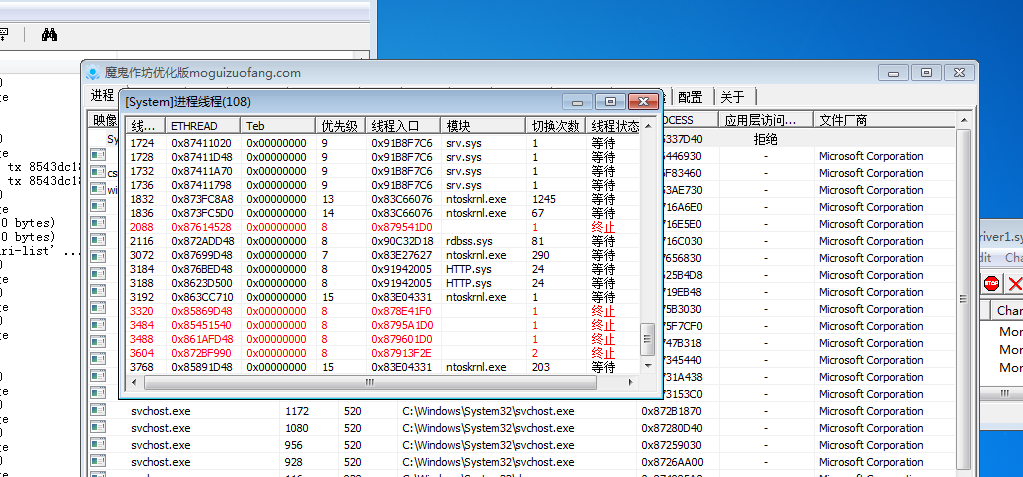Maximize the System thread dialog
1023x477 pixels.
pyautogui.click(x=611, y=102)
